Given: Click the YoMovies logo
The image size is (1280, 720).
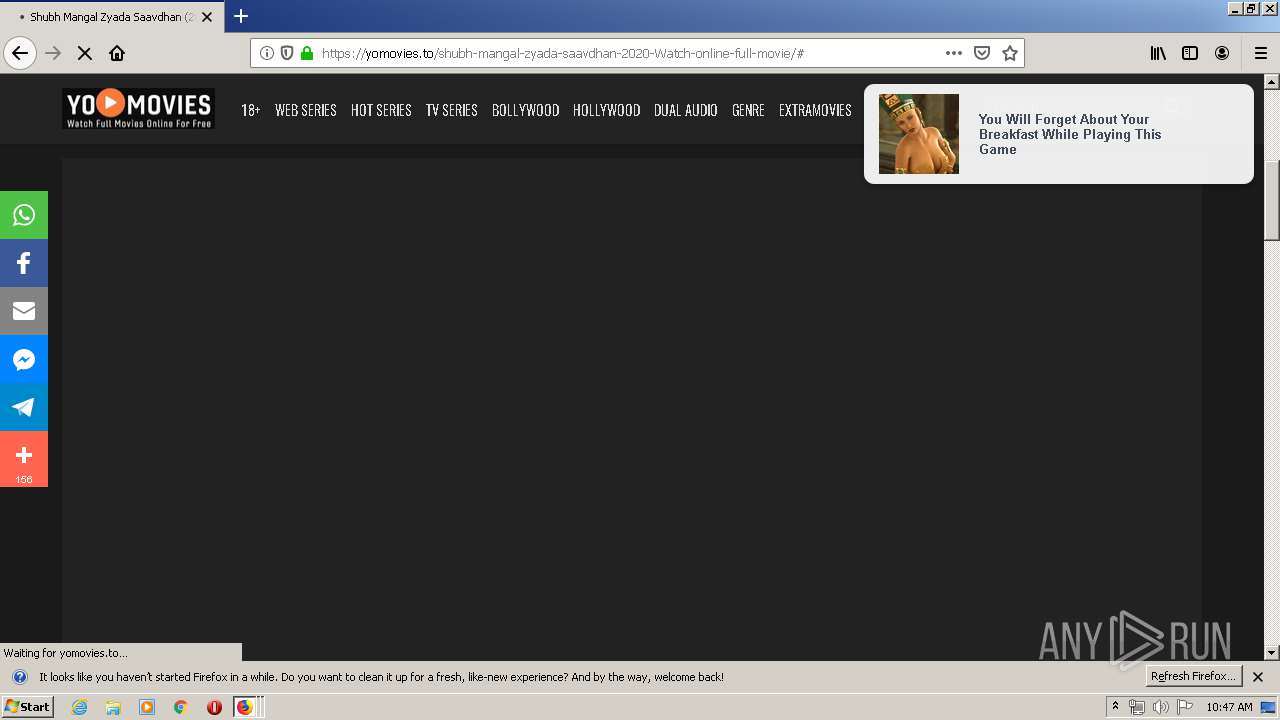Looking at the screenshot, I should point(138,109).
